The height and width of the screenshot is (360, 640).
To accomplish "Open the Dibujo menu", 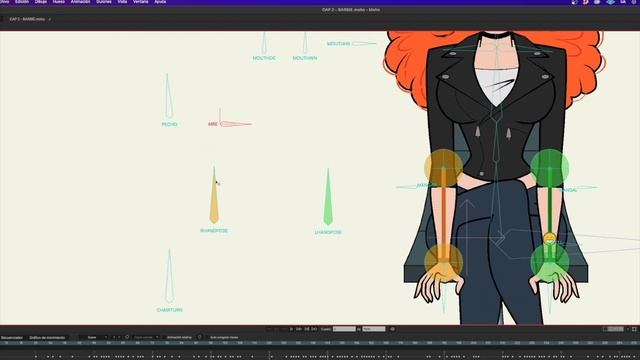I will coord(41,2).
